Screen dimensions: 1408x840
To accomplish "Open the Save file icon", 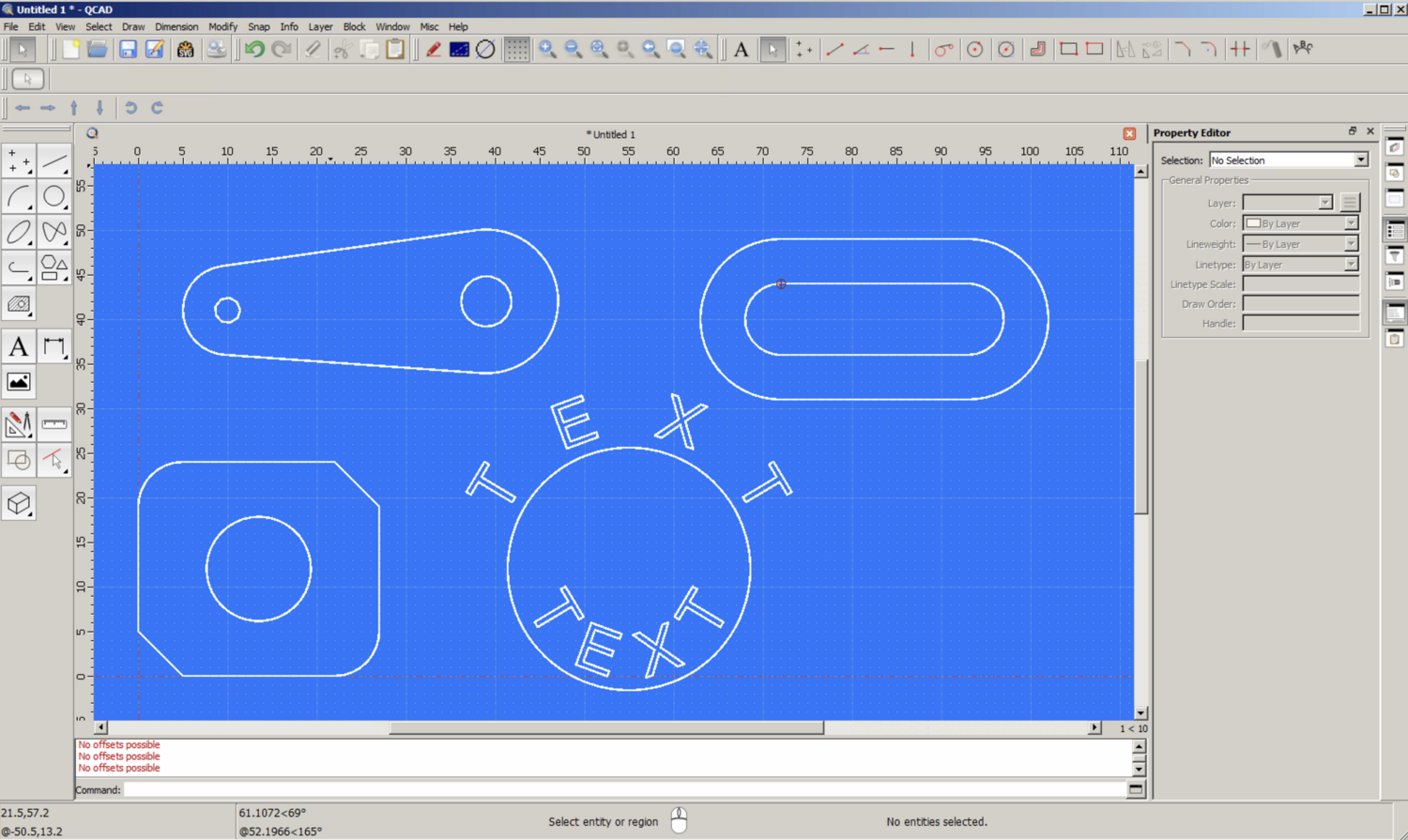I will (127, 50).
